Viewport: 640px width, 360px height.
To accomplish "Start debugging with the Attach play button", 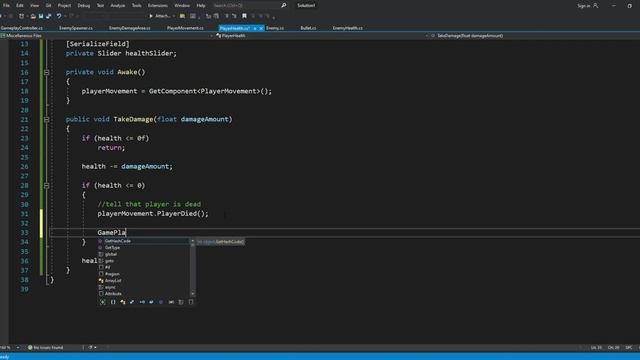I will [160, 16].
